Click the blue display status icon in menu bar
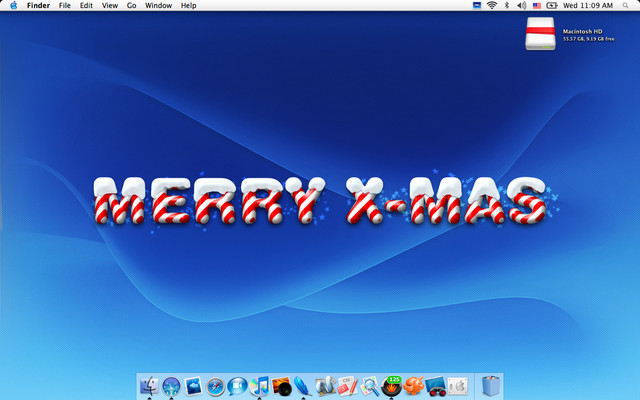The height and width of the screenshot is (400, 640). tap(477, 5)
